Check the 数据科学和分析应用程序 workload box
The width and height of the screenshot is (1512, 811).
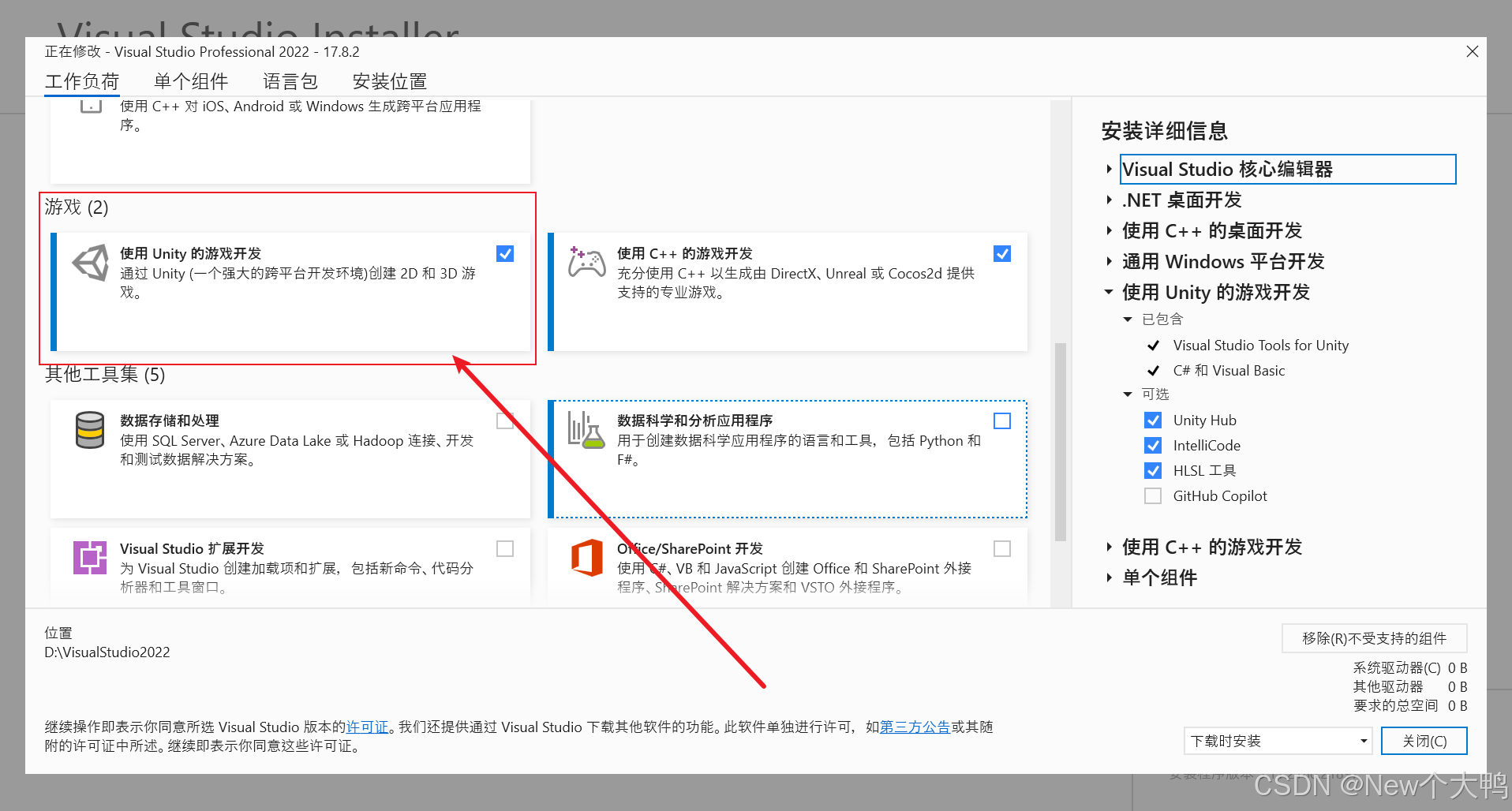pos(1002,420)
